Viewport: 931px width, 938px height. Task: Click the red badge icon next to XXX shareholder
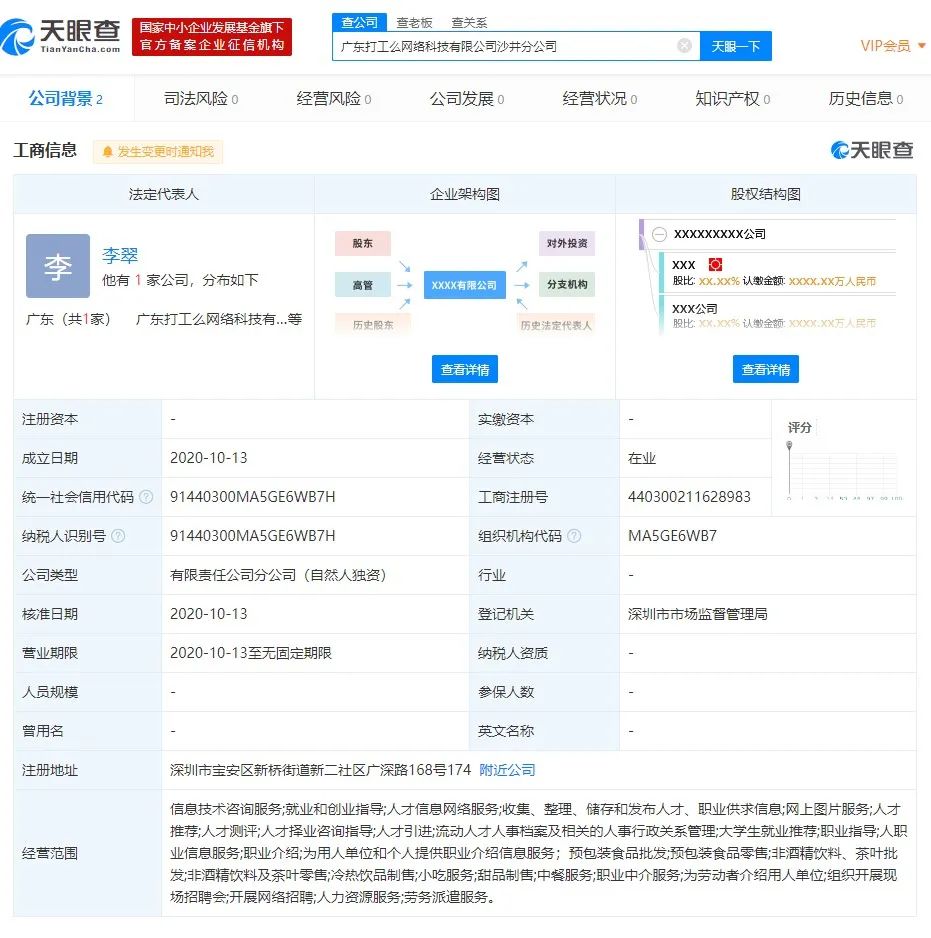[x=715, y=265]
